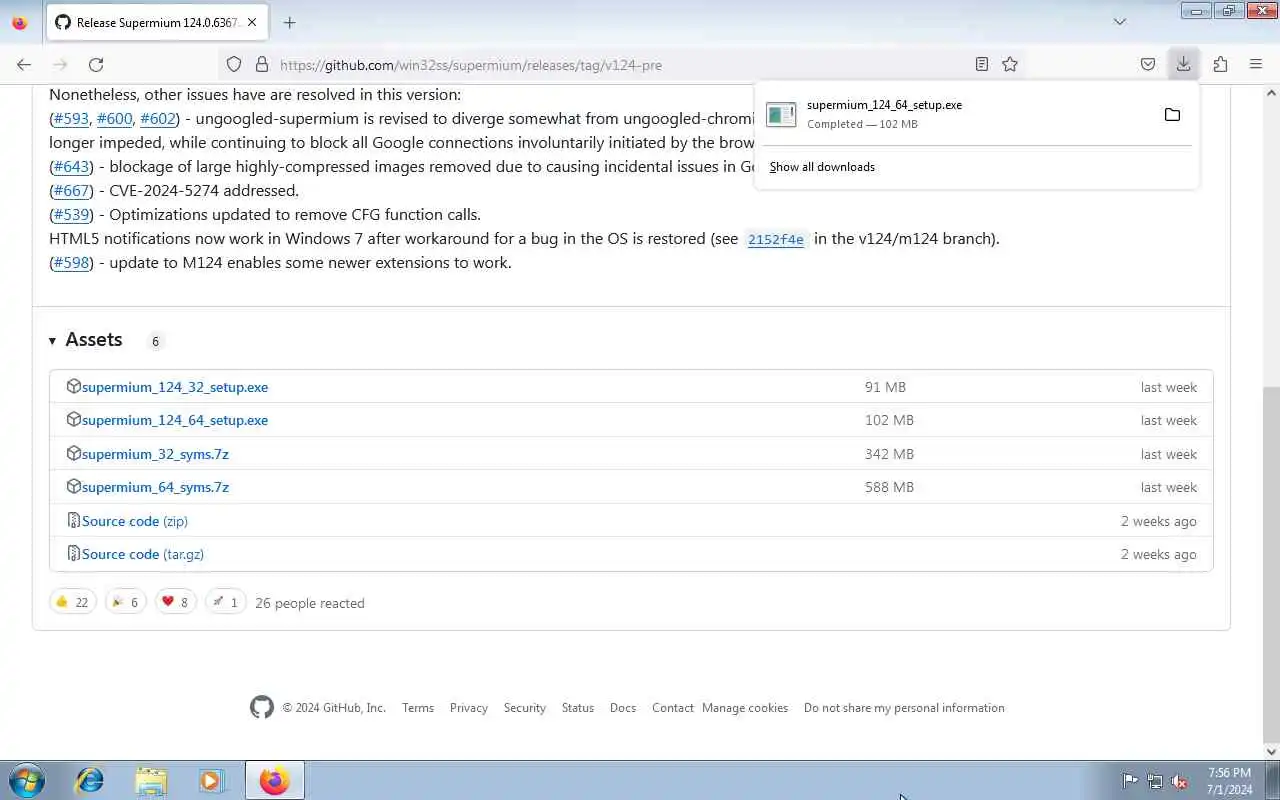The width and height of the screenshot is (1280, 800).
Task: Click the network tray icon
Action: click(x=1155, y=781)
